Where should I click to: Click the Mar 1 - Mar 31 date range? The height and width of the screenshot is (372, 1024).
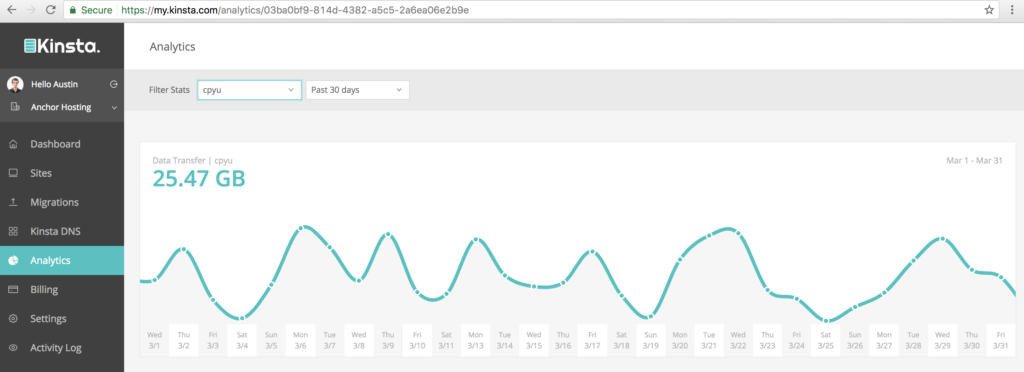tap(974, 160)
